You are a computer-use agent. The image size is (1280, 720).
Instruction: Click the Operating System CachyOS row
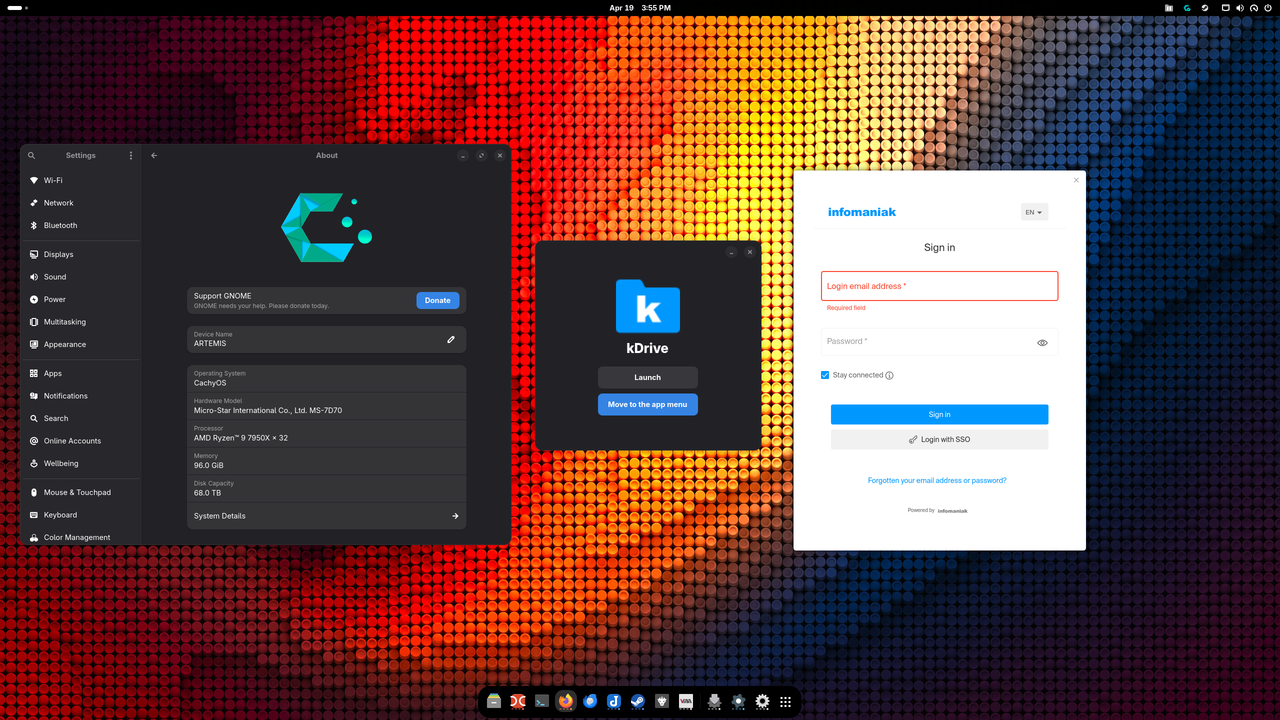click(x=326, y=379)
